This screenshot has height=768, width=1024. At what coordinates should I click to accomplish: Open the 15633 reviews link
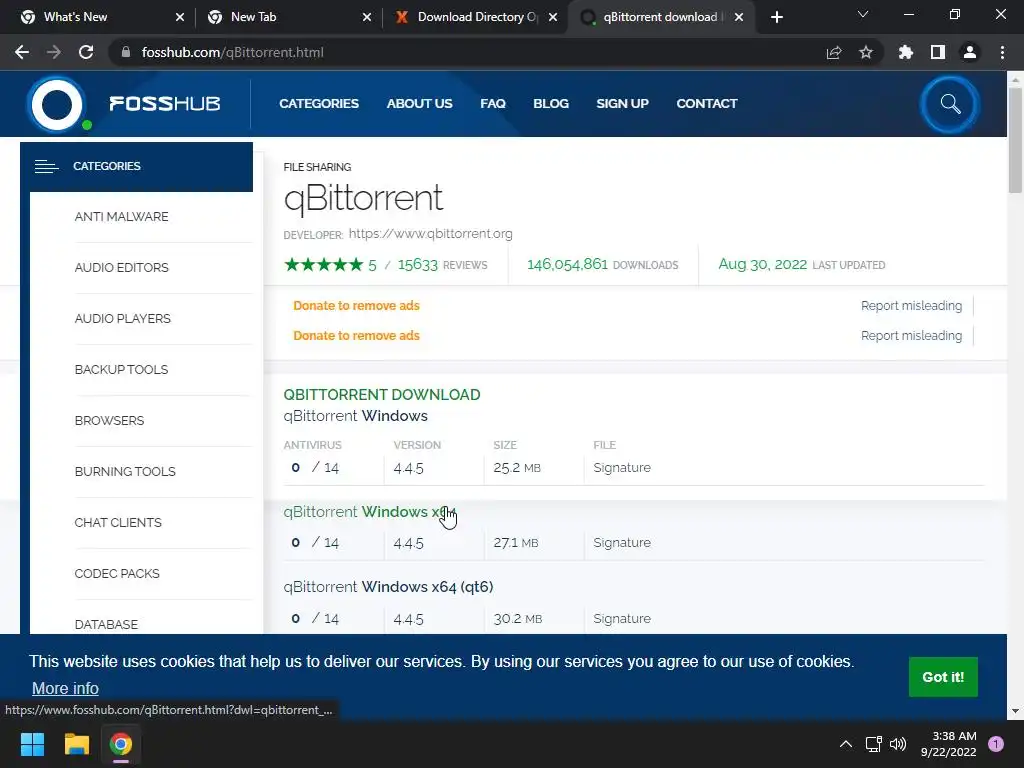tap(442, 264)
